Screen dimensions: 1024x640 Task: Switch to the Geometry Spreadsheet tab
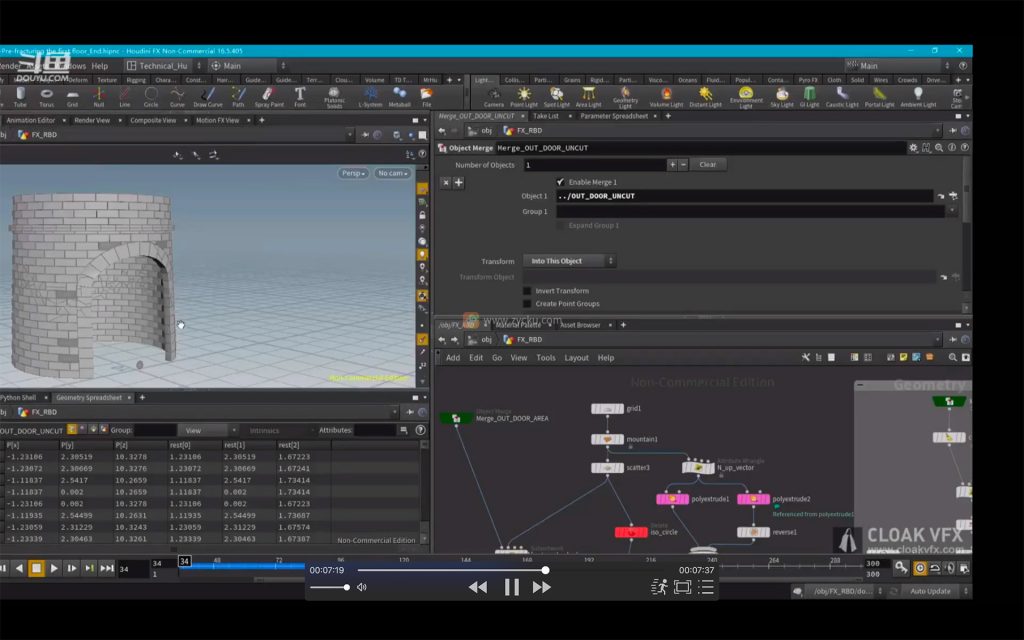tap(92, 397)
